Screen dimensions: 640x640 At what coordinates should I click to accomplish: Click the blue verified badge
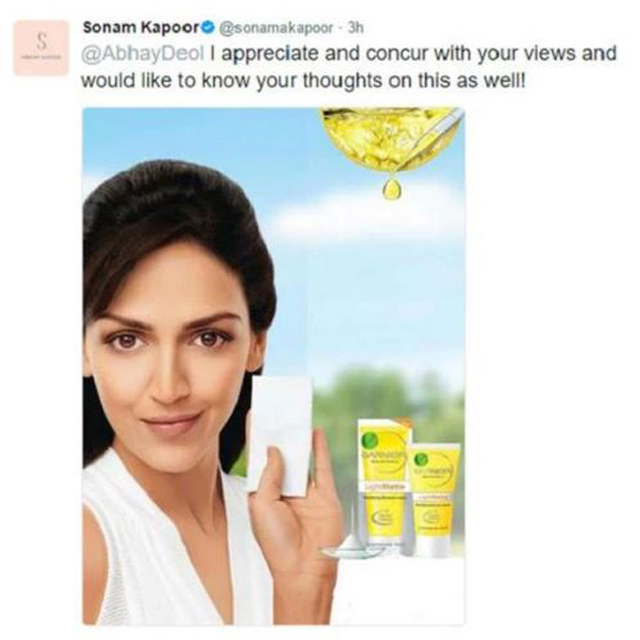pos(209,27)
